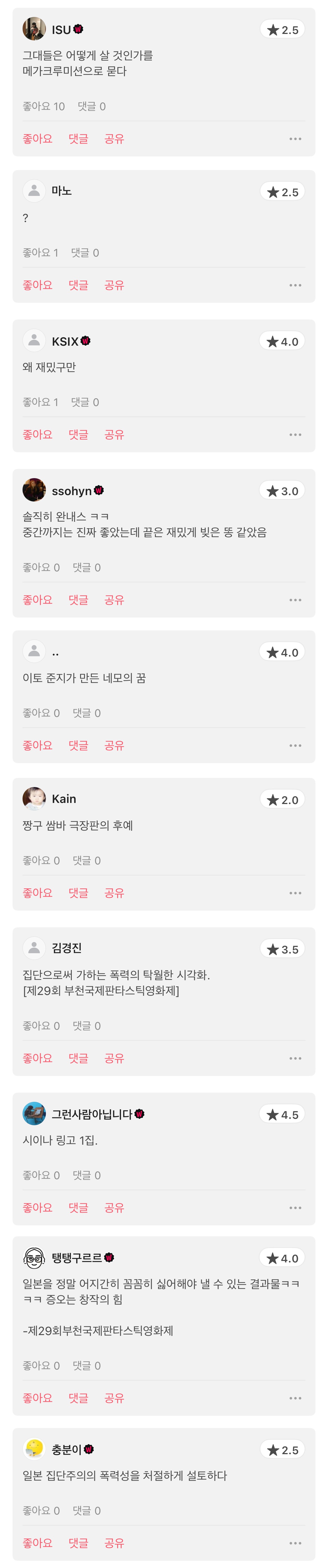Screen dimensions: 328x1568
Task: Open the three-dot menu on ssohyn's review
Action: click(x=295, y=599)
